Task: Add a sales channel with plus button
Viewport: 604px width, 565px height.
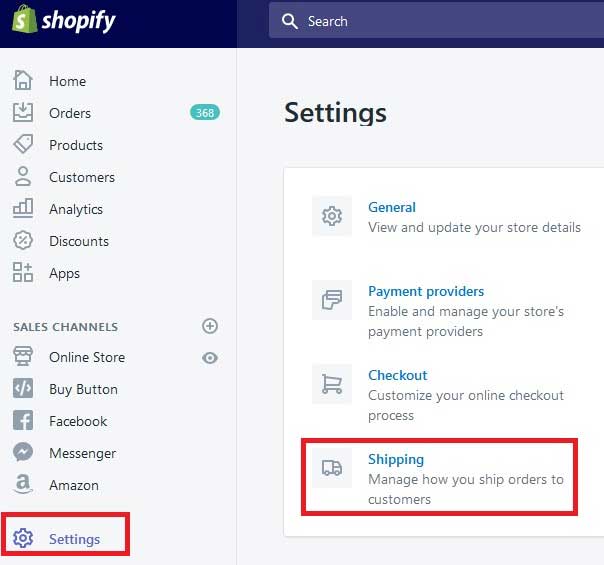Action: pos(210,326)
